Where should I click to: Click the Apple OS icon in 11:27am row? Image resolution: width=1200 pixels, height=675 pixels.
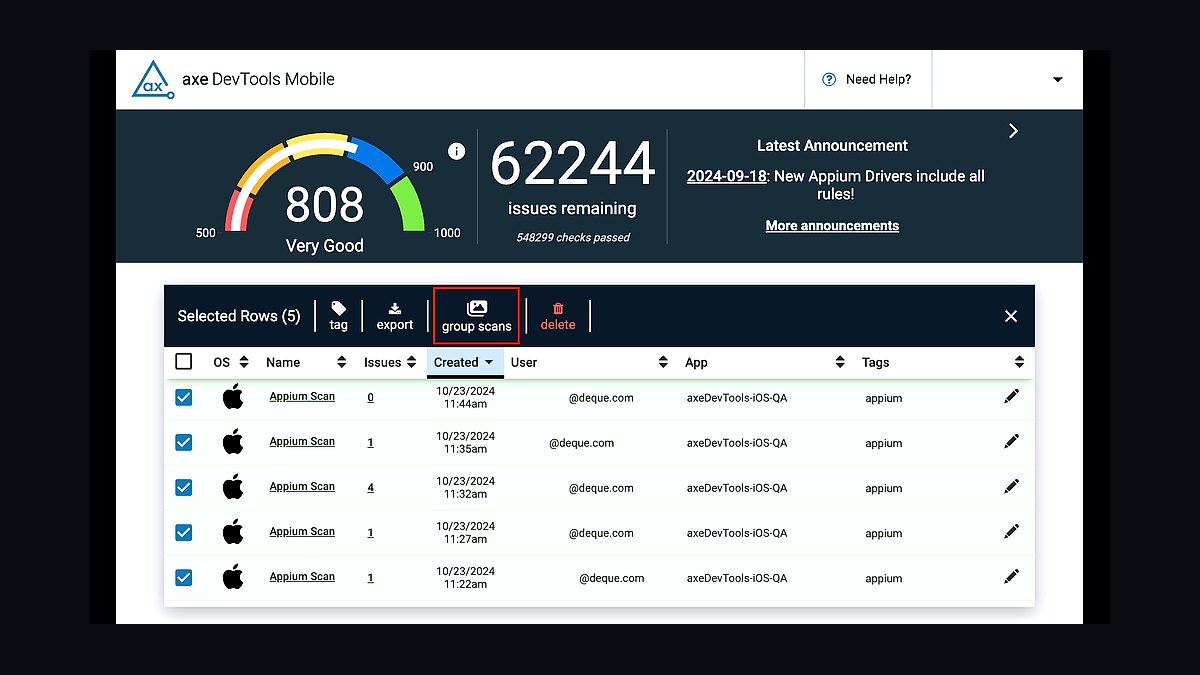click(x=233, y=531)
